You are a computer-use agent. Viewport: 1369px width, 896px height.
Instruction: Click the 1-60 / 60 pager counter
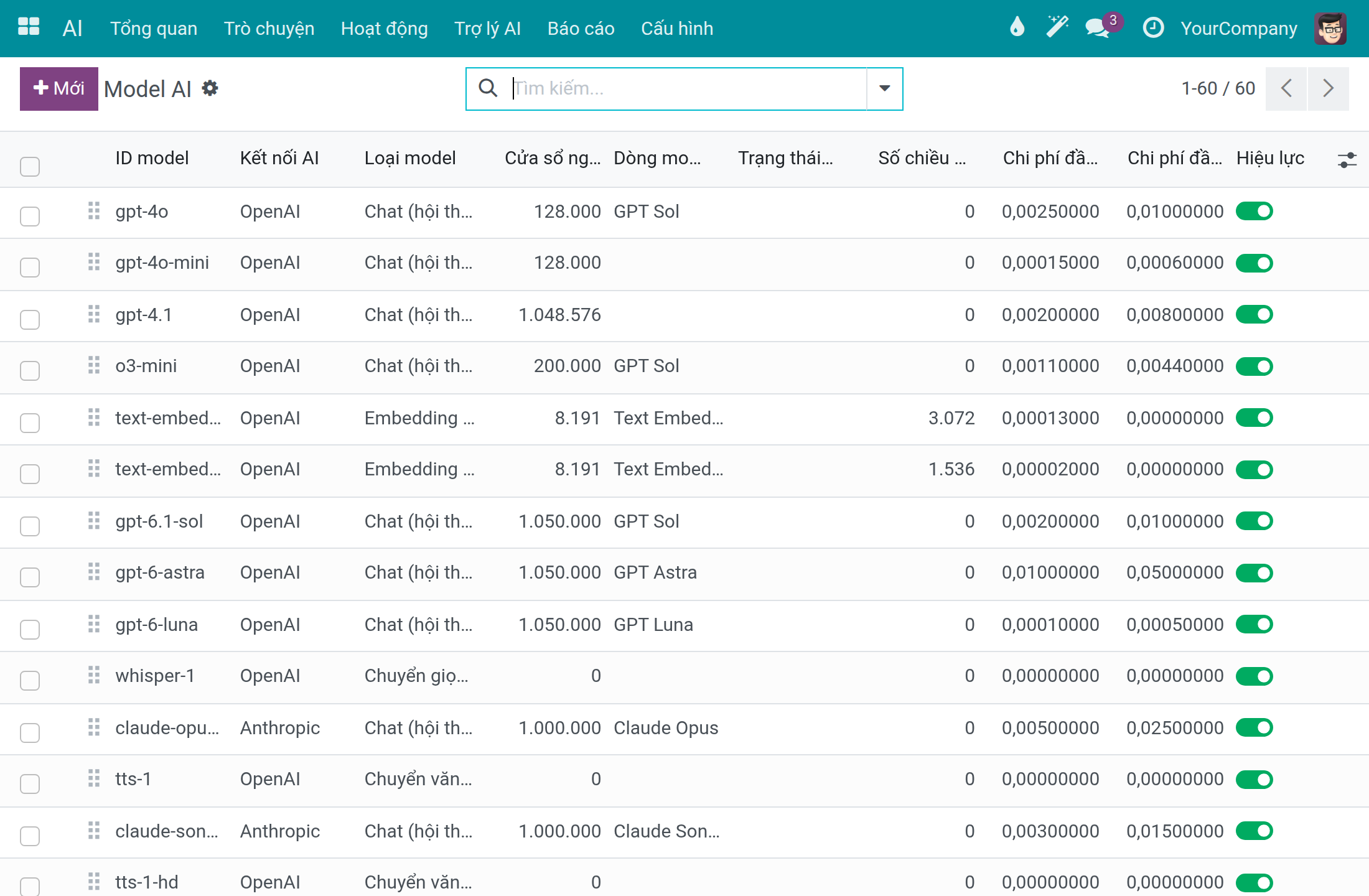[1218, 88]
